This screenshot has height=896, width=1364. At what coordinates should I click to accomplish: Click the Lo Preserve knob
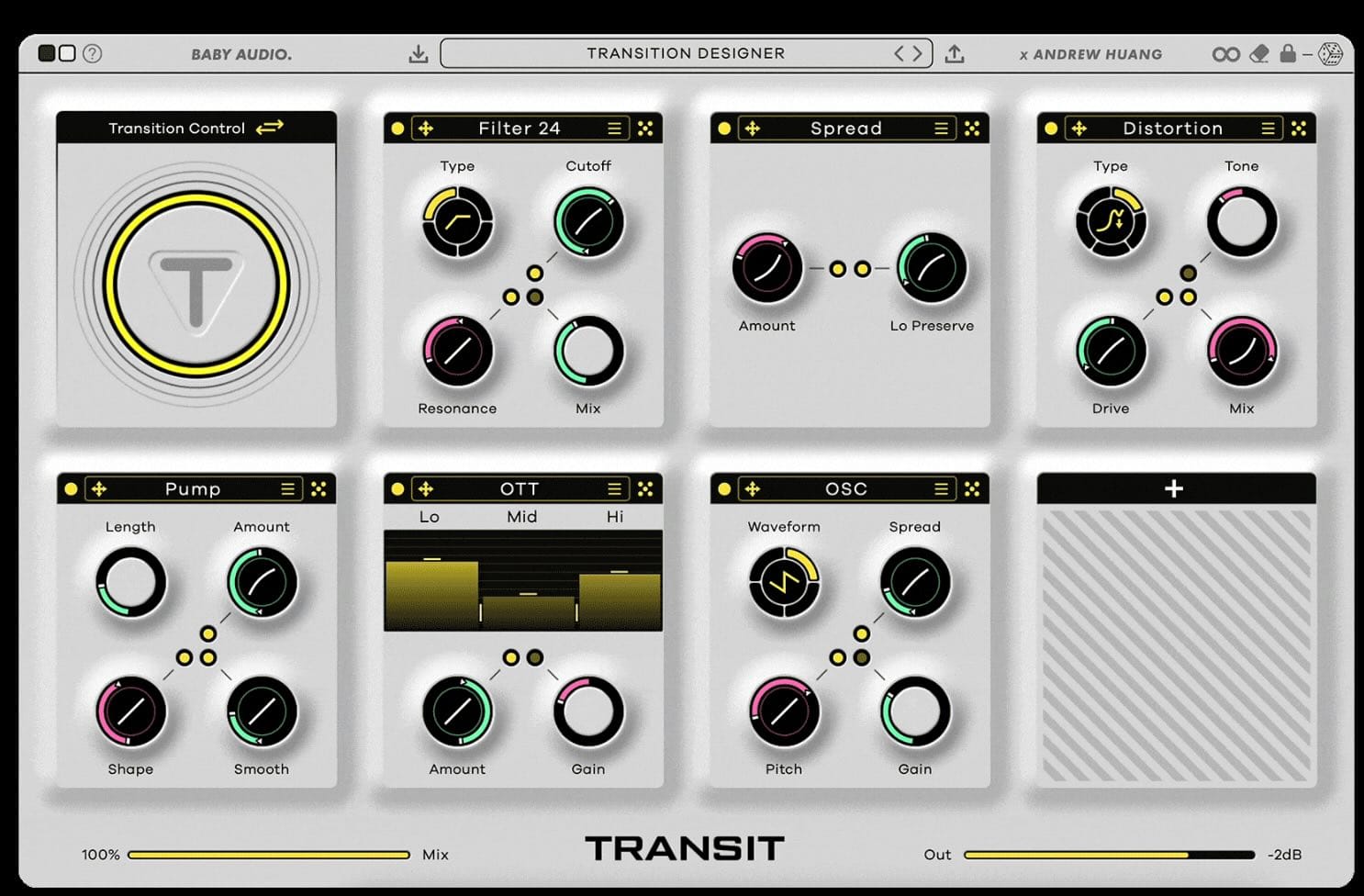pos(931,268)
